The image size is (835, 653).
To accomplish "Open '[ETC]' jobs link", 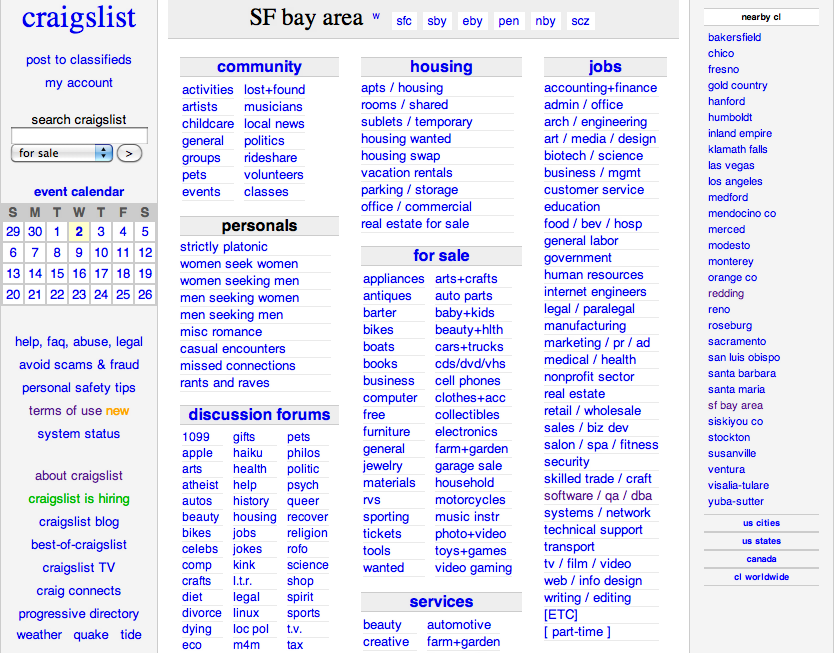I will pyautogui.click(x=560, y=615).
